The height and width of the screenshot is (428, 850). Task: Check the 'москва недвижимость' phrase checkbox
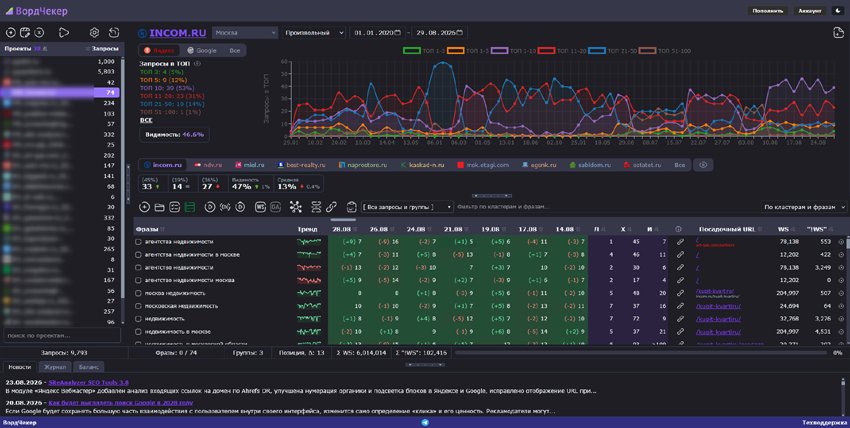138,293
